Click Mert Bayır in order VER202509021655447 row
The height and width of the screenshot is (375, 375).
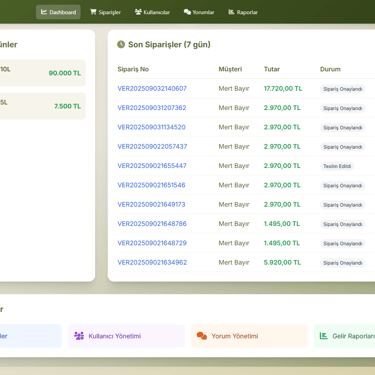[x=234, y=166]
